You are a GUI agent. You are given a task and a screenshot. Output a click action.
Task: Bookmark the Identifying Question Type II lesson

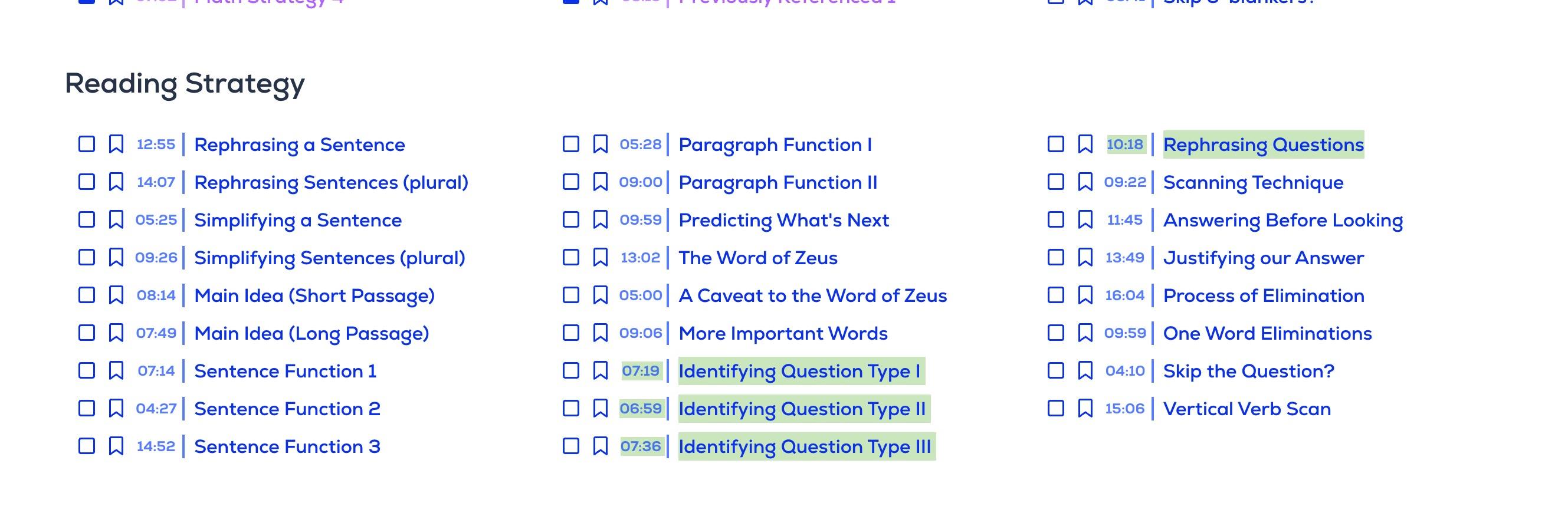coord(600,408)
